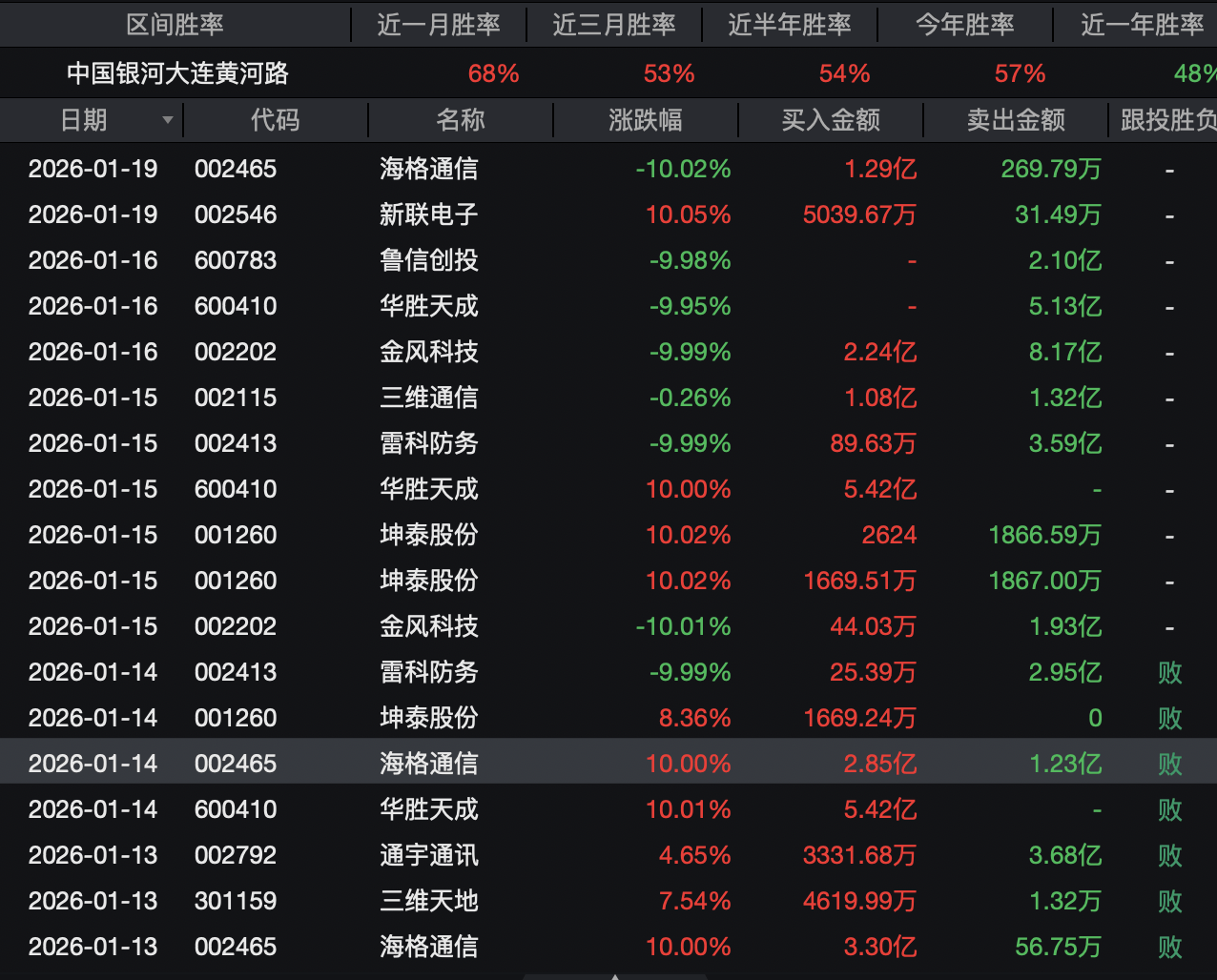Sort by the 涨跌幅 column header

646,120
